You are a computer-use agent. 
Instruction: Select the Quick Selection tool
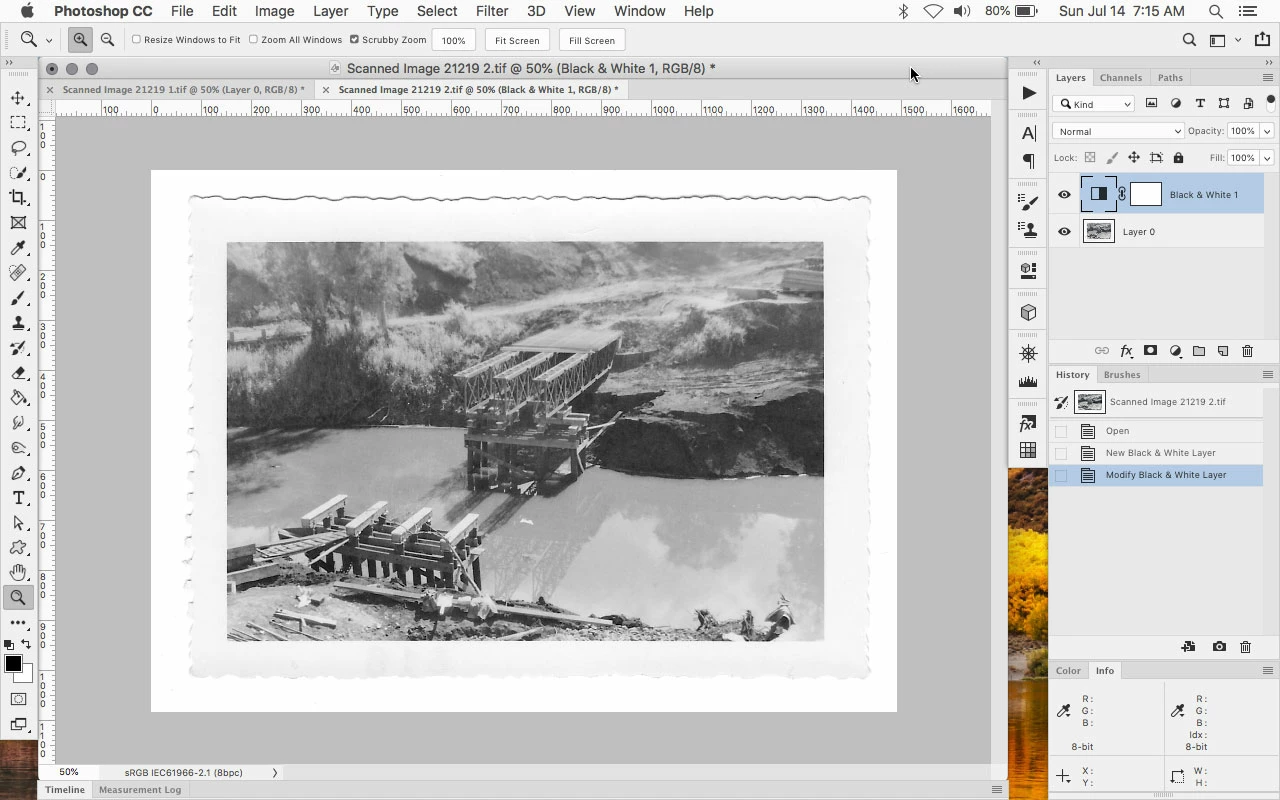(x=18, y=173)
